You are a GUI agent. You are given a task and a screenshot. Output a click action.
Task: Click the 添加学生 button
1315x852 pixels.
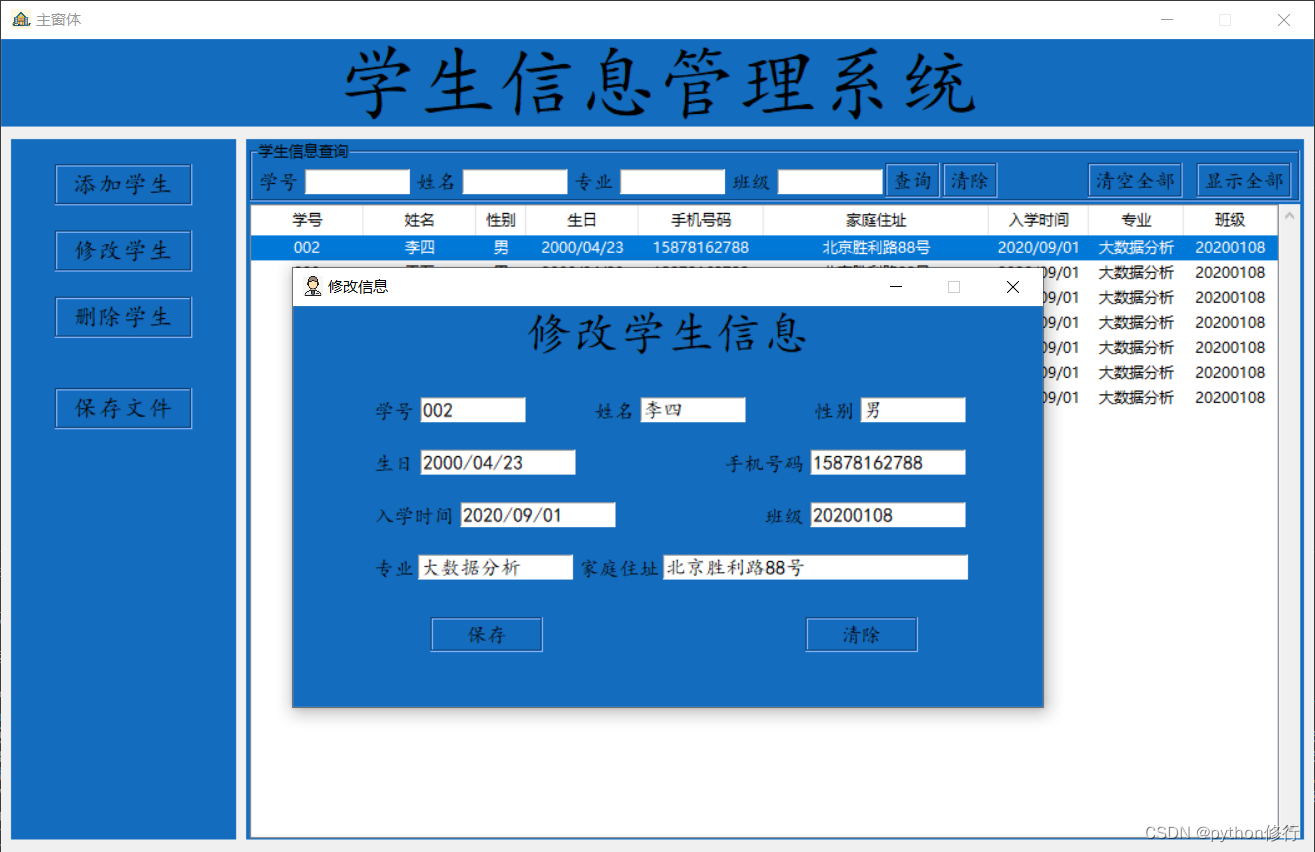(x=123, y=185)
